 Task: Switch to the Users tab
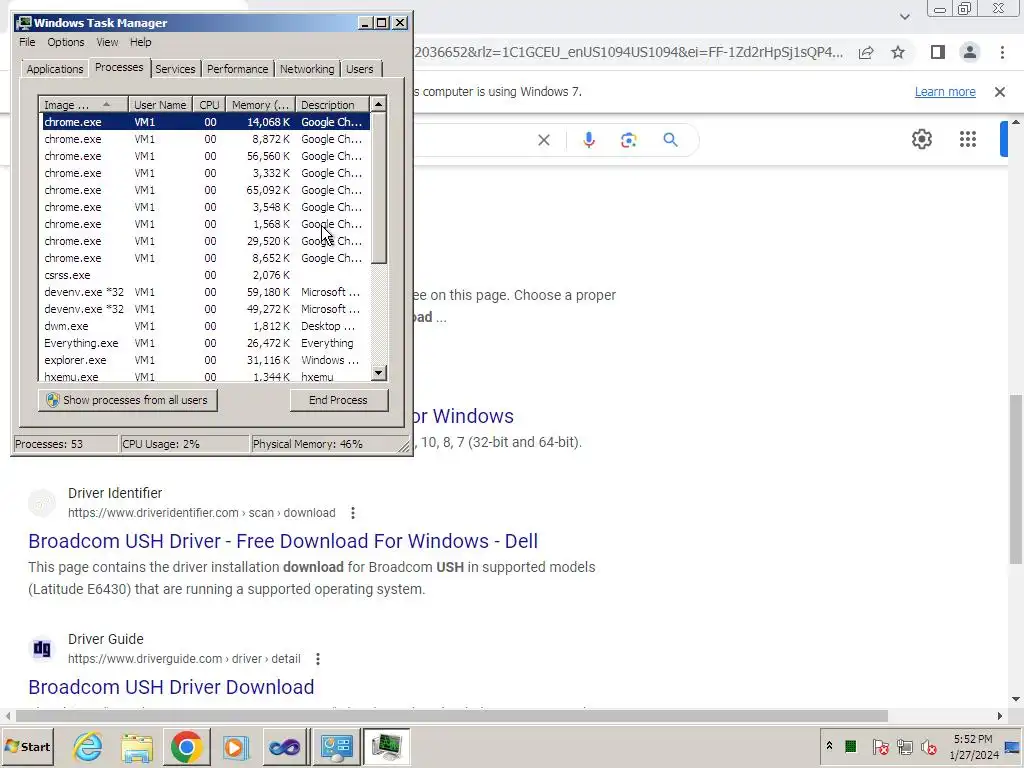(360, 69)
